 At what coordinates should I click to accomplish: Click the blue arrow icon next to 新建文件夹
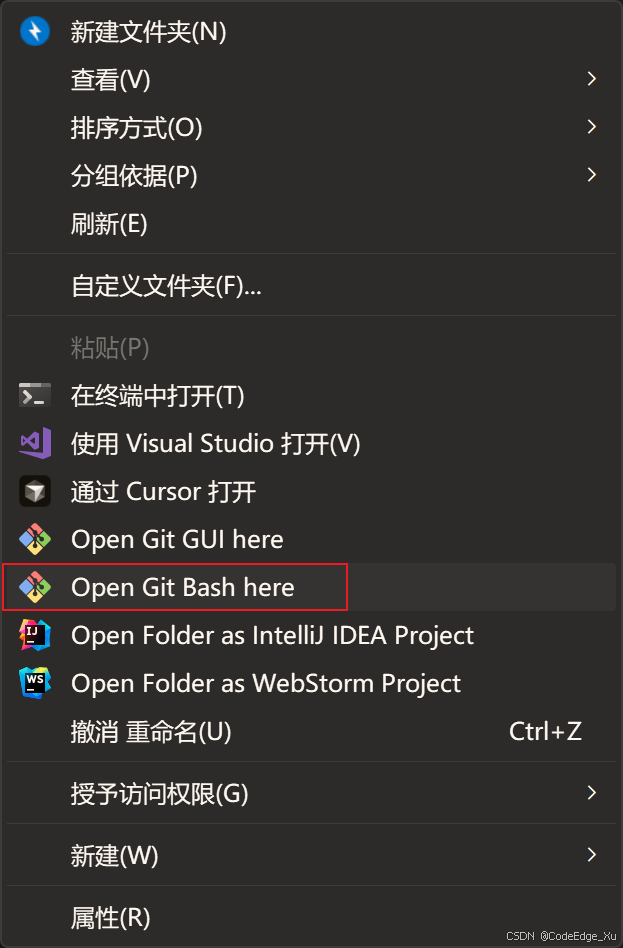pos(34,31)
